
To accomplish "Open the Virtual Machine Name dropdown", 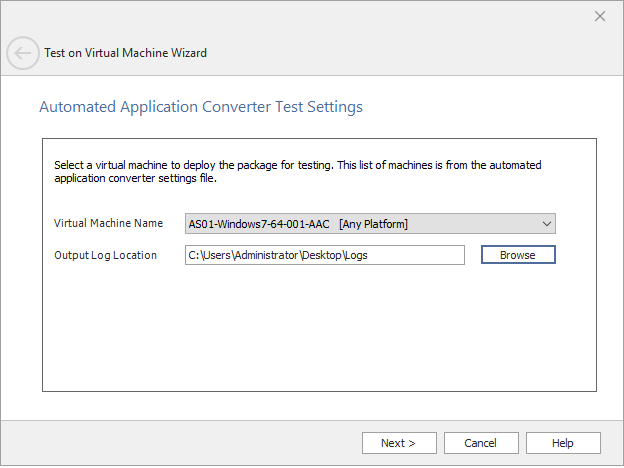I will [x=370, y=223].
